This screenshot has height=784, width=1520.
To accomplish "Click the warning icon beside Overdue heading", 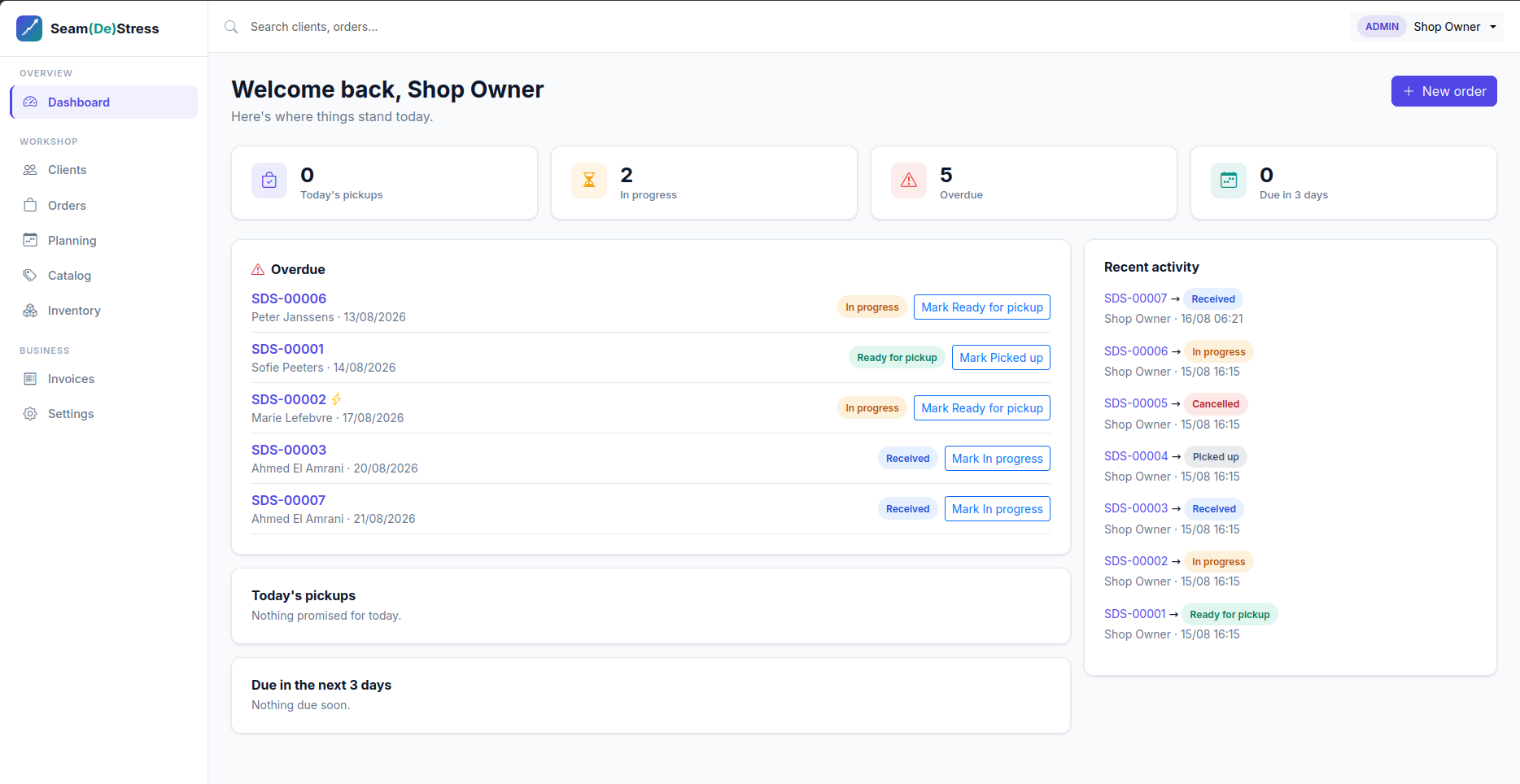I will point(258,269).
